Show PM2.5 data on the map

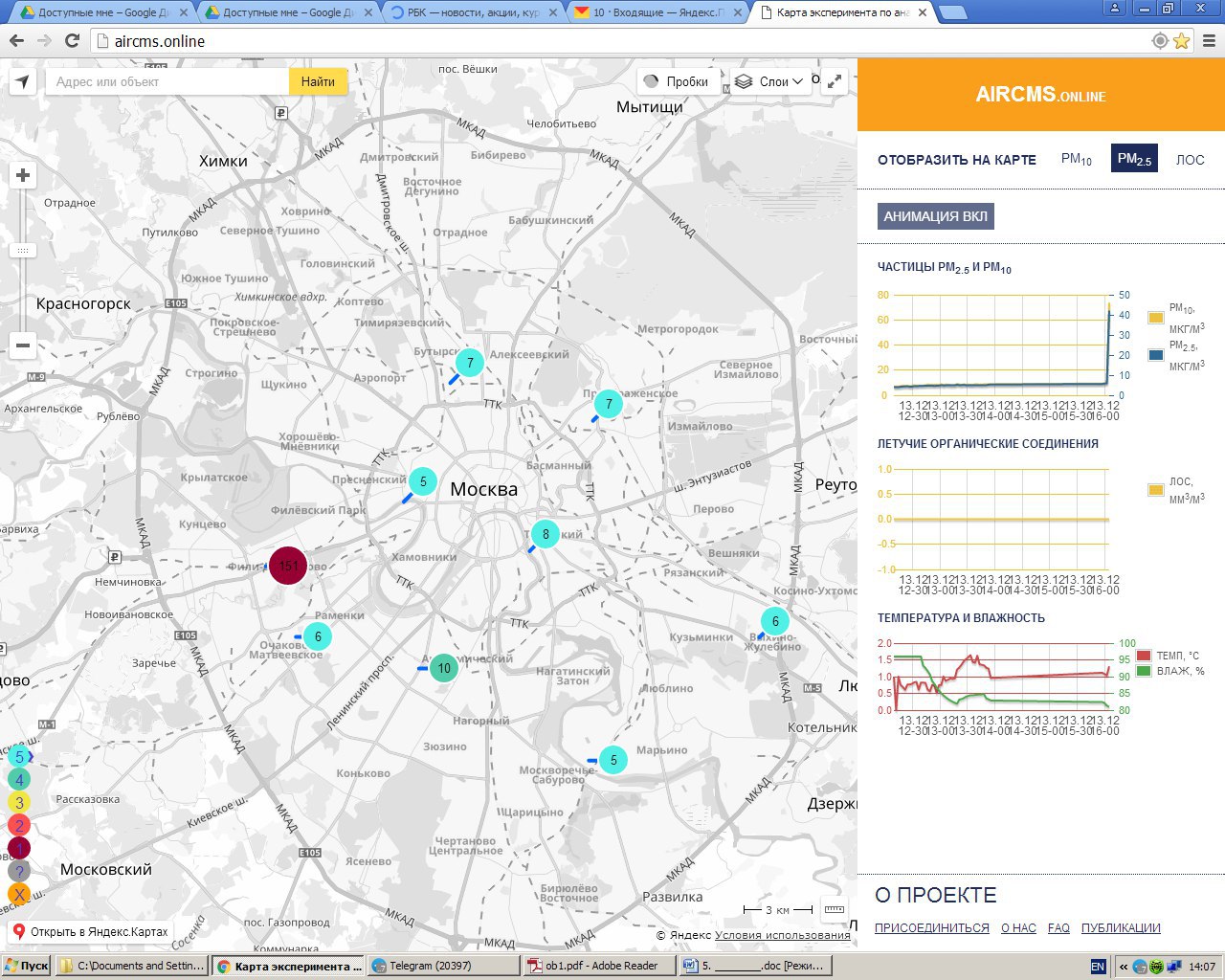click(x=1134, y=159)
